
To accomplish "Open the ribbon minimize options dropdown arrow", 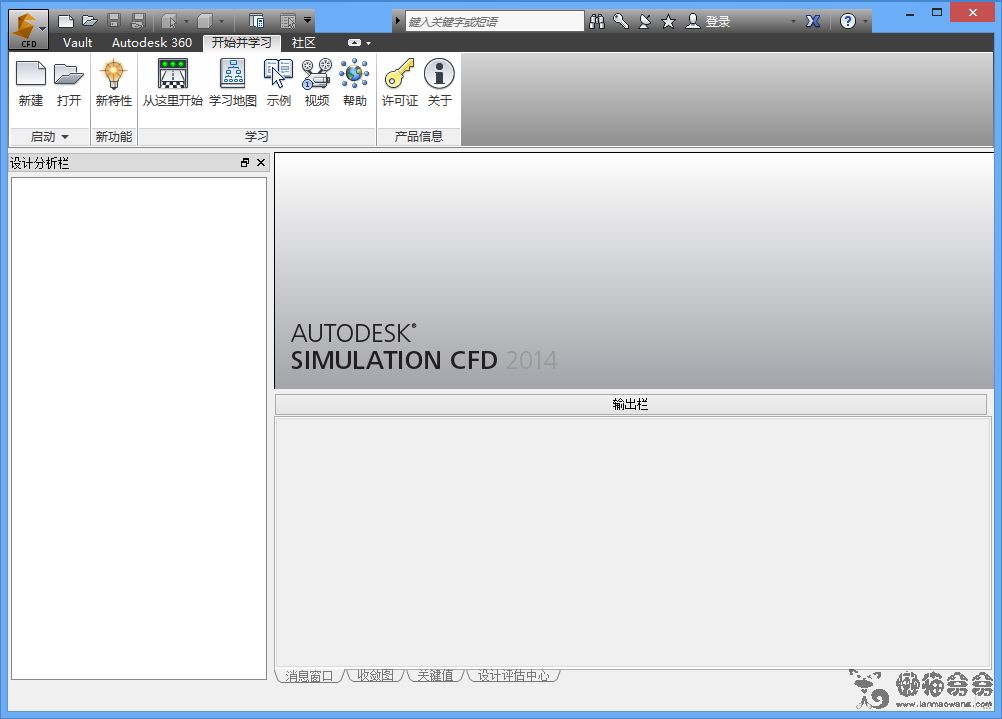I will tap(369, 43).
